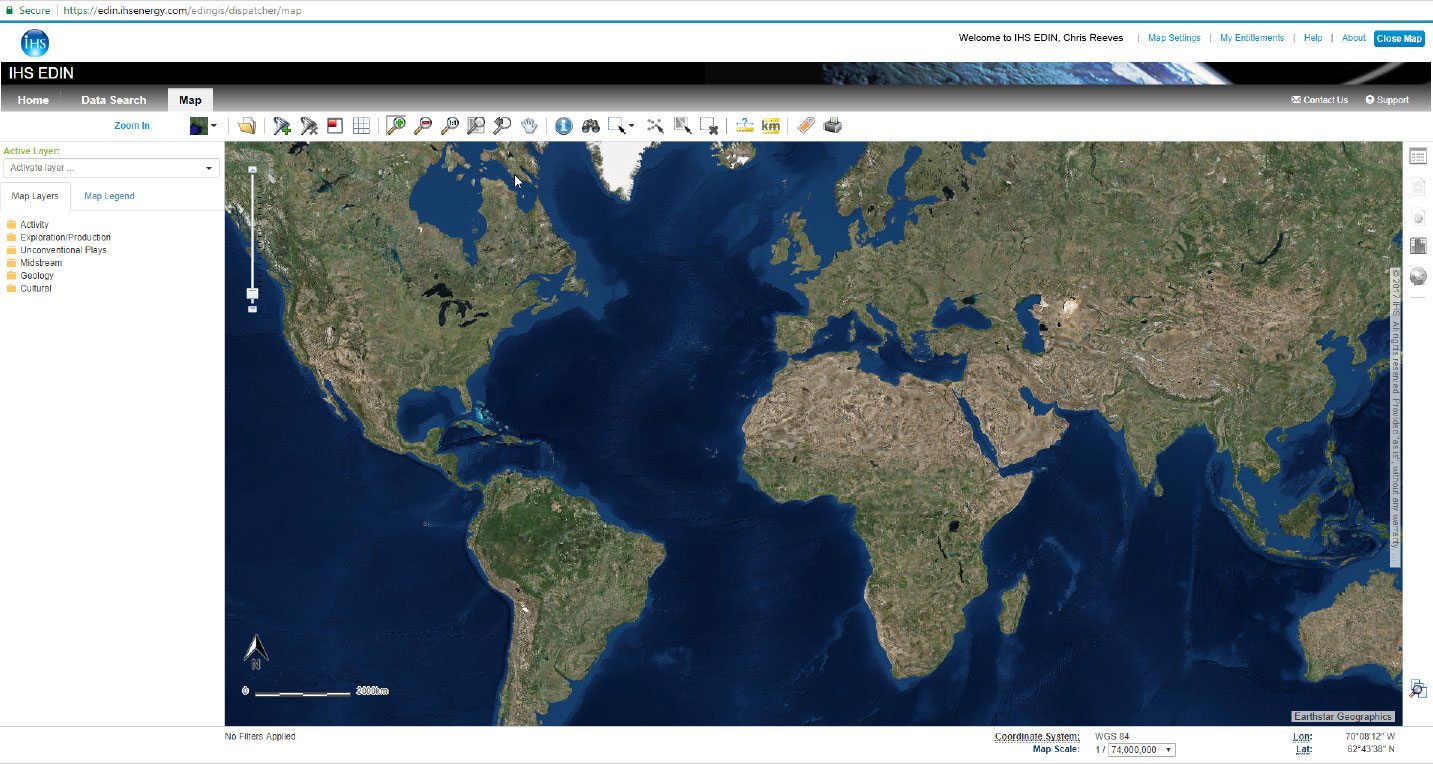Select the Zoom In magnifier tool

point(396,126)
